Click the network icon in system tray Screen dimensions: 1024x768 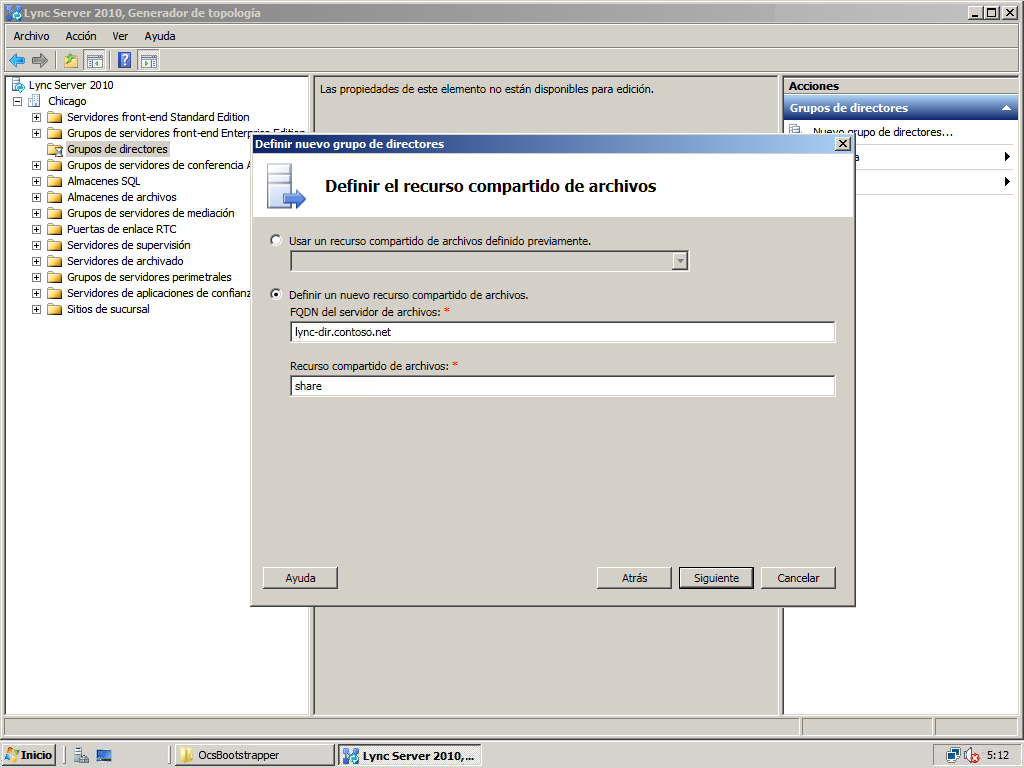(x=953, y=755)
